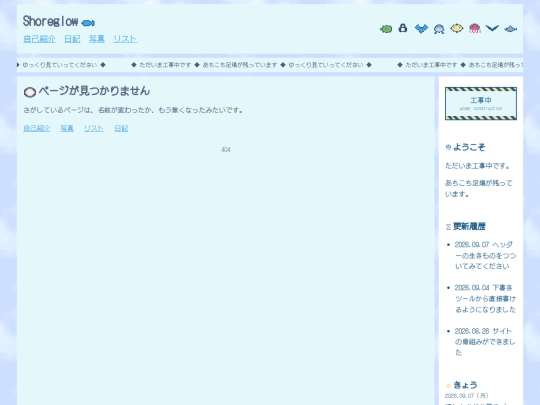540x405 pixels.
Task: Follow the 写真 link below the error message
Action: pyautogui.click(x=67, y=128)
